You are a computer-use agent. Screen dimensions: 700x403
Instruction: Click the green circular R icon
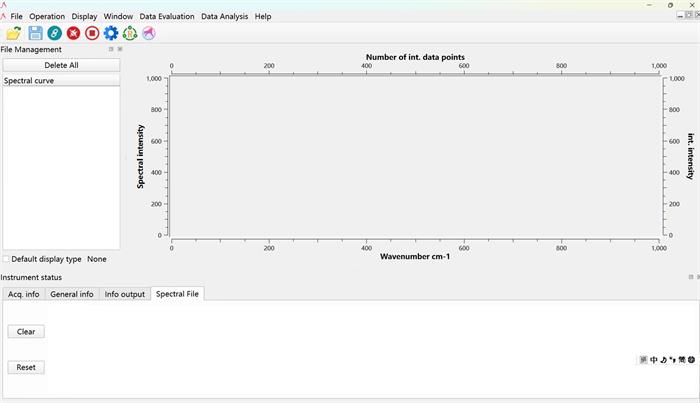pos(130,33)
